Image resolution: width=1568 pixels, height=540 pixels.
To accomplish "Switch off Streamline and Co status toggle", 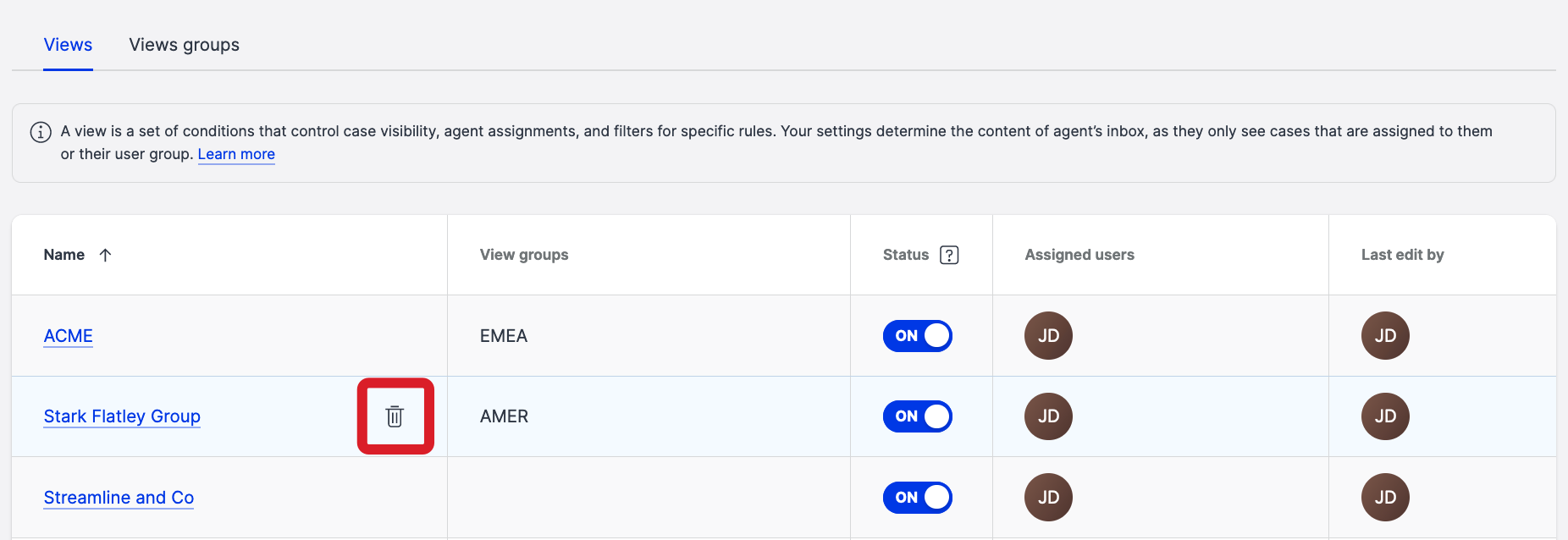I will coord(917,497).
